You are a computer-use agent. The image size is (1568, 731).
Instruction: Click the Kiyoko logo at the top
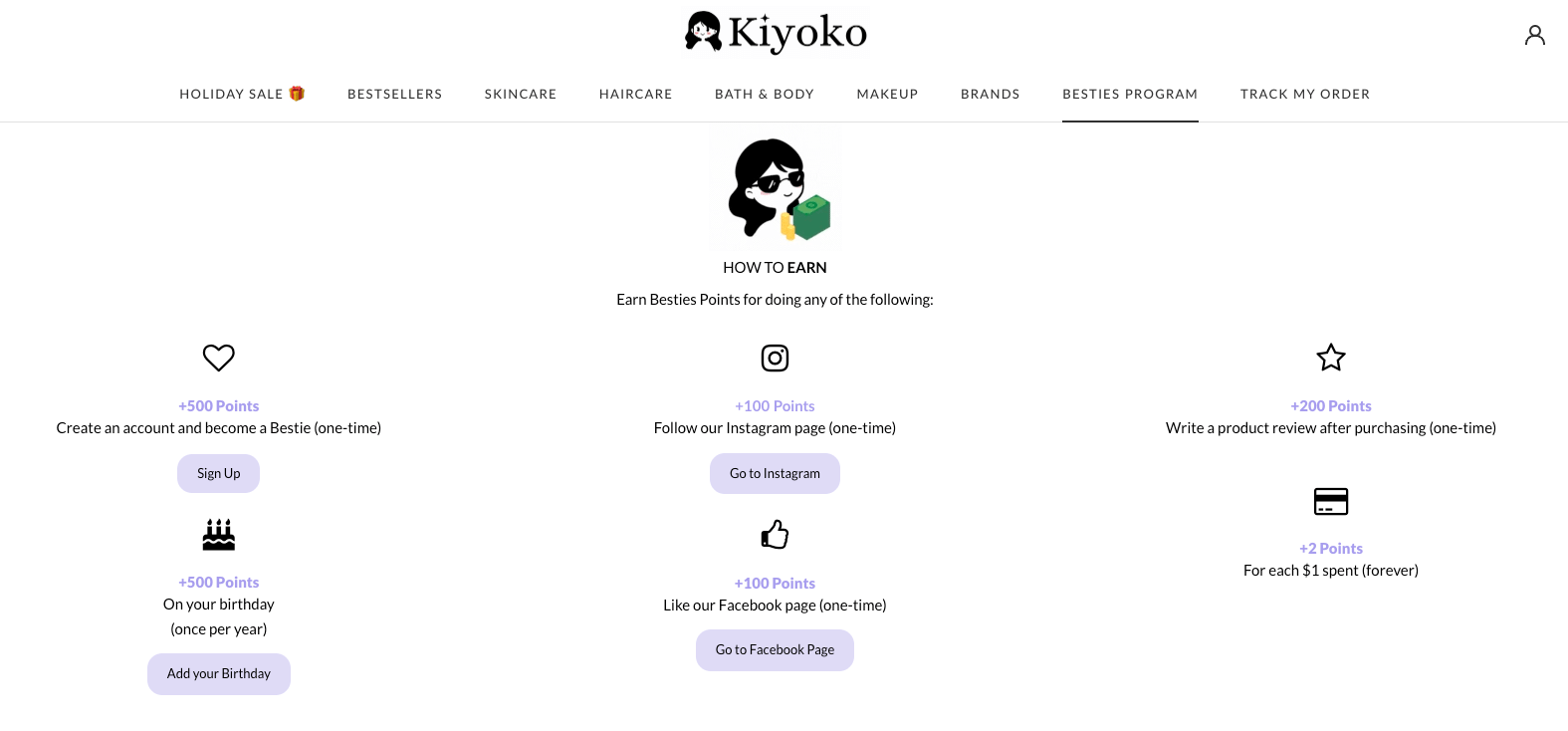click(775, 32)
